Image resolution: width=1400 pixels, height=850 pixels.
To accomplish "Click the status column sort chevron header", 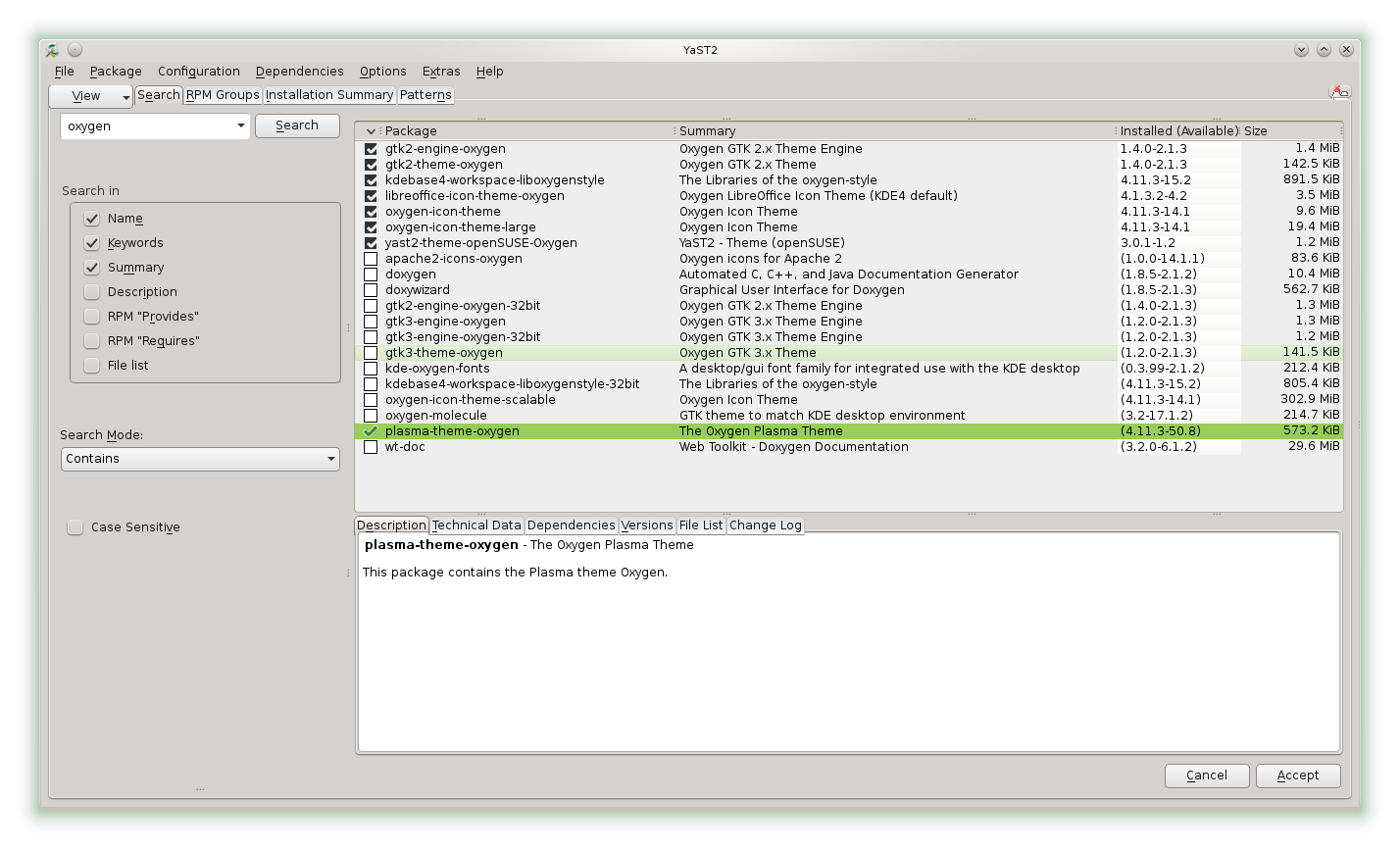I will point(371,131).
